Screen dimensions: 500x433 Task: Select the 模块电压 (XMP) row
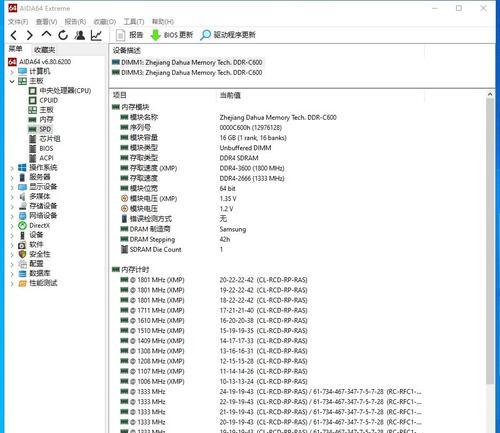pyautogui.click(x=178, y=199)
